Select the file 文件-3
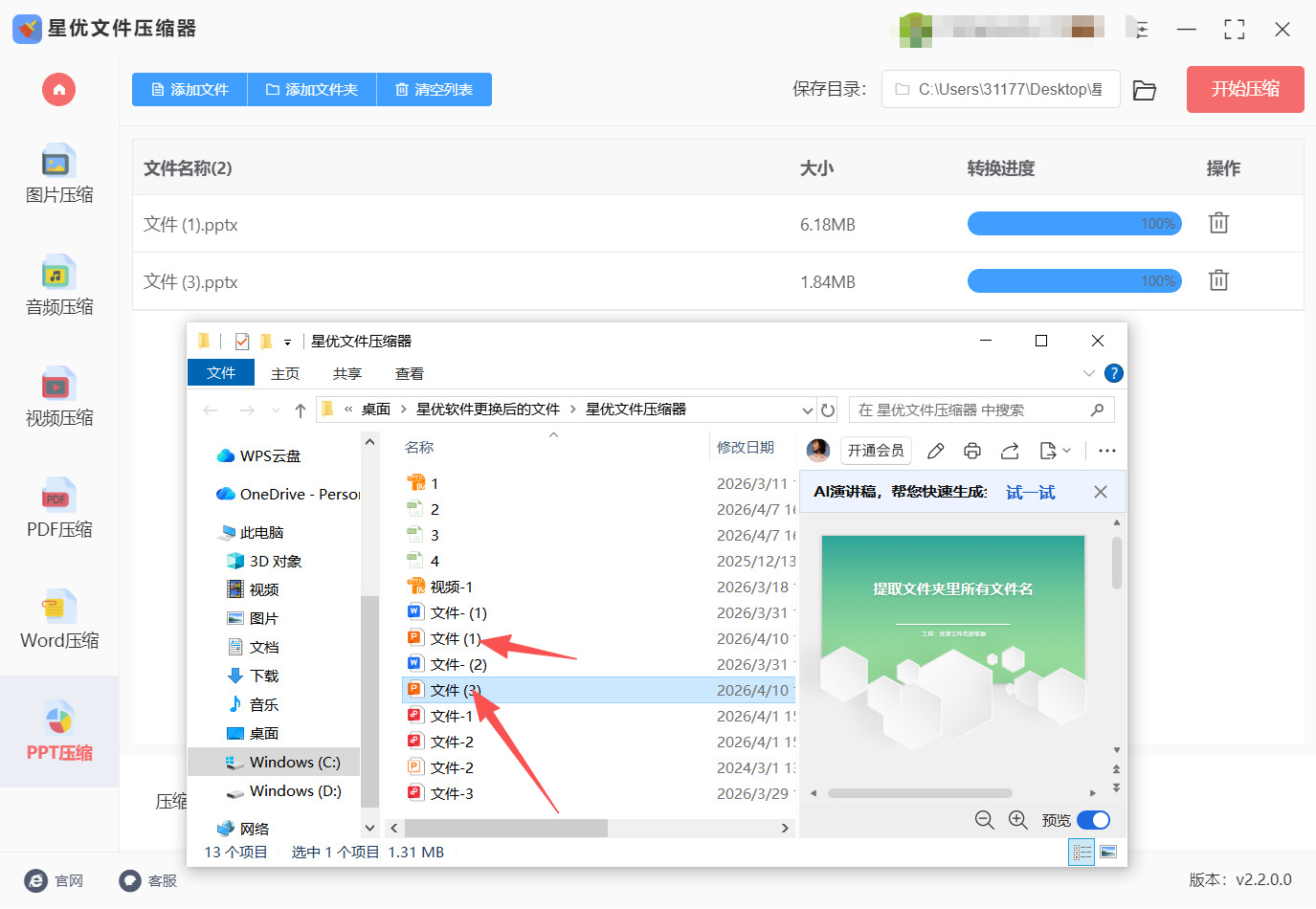Viewport: 1316px width, 909px height. click(440, 794)
